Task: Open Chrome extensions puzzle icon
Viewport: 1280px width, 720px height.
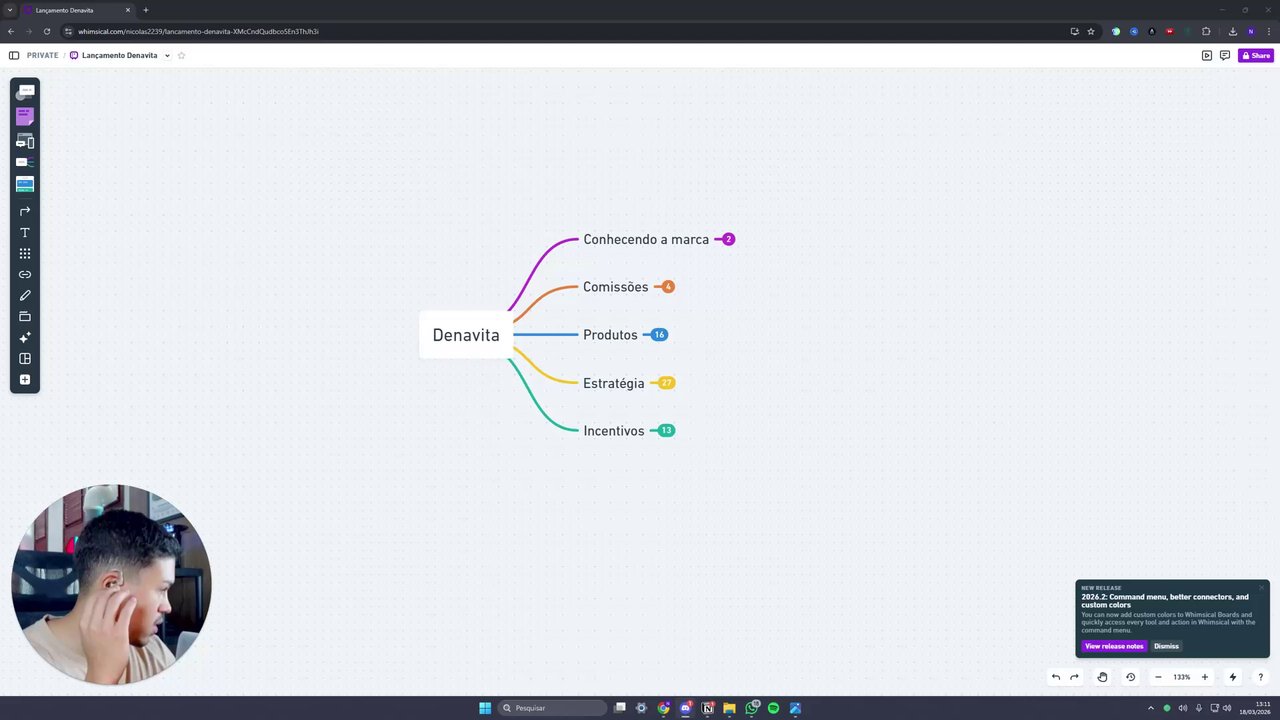Action: click(x=1206, y=31)
